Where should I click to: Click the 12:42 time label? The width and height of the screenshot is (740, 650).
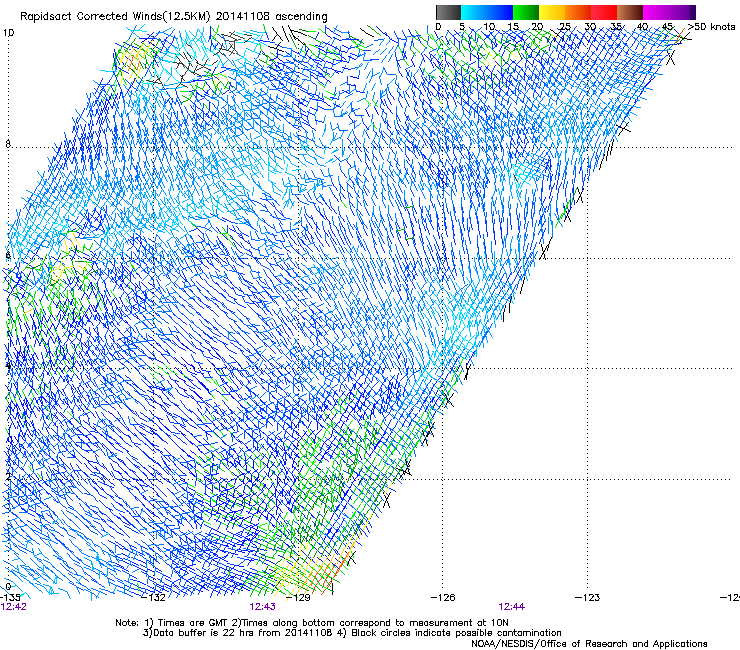(x=14, y=607)
